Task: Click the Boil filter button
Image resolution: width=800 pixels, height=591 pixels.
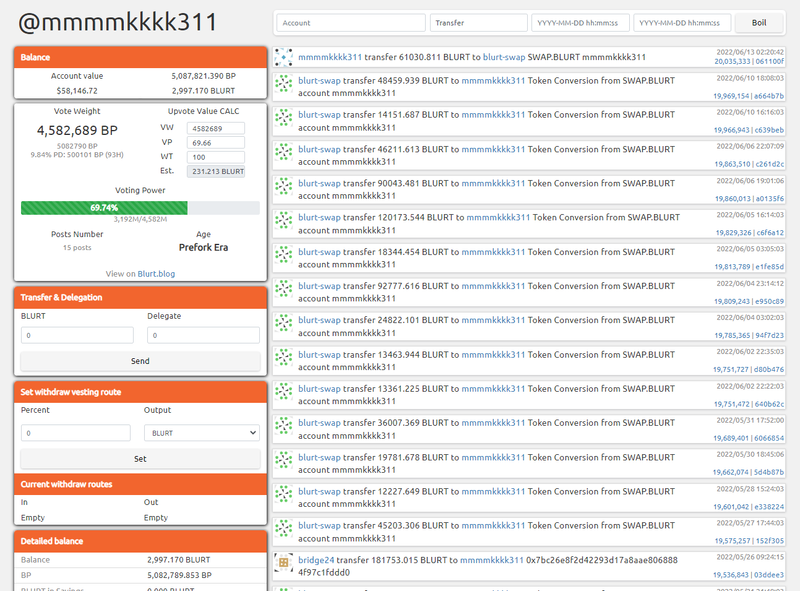Action: pyautogui.click(x=759, y=22)
